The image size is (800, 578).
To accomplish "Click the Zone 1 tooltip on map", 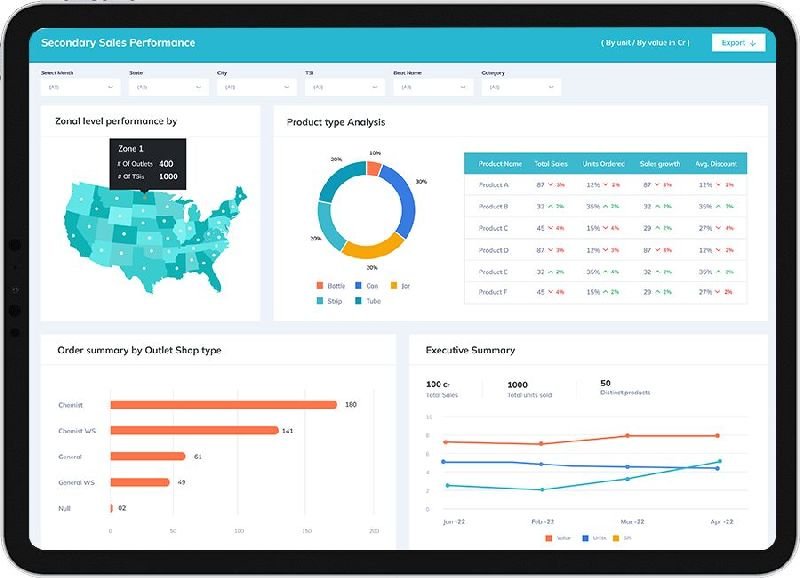I will coord(145,163).
